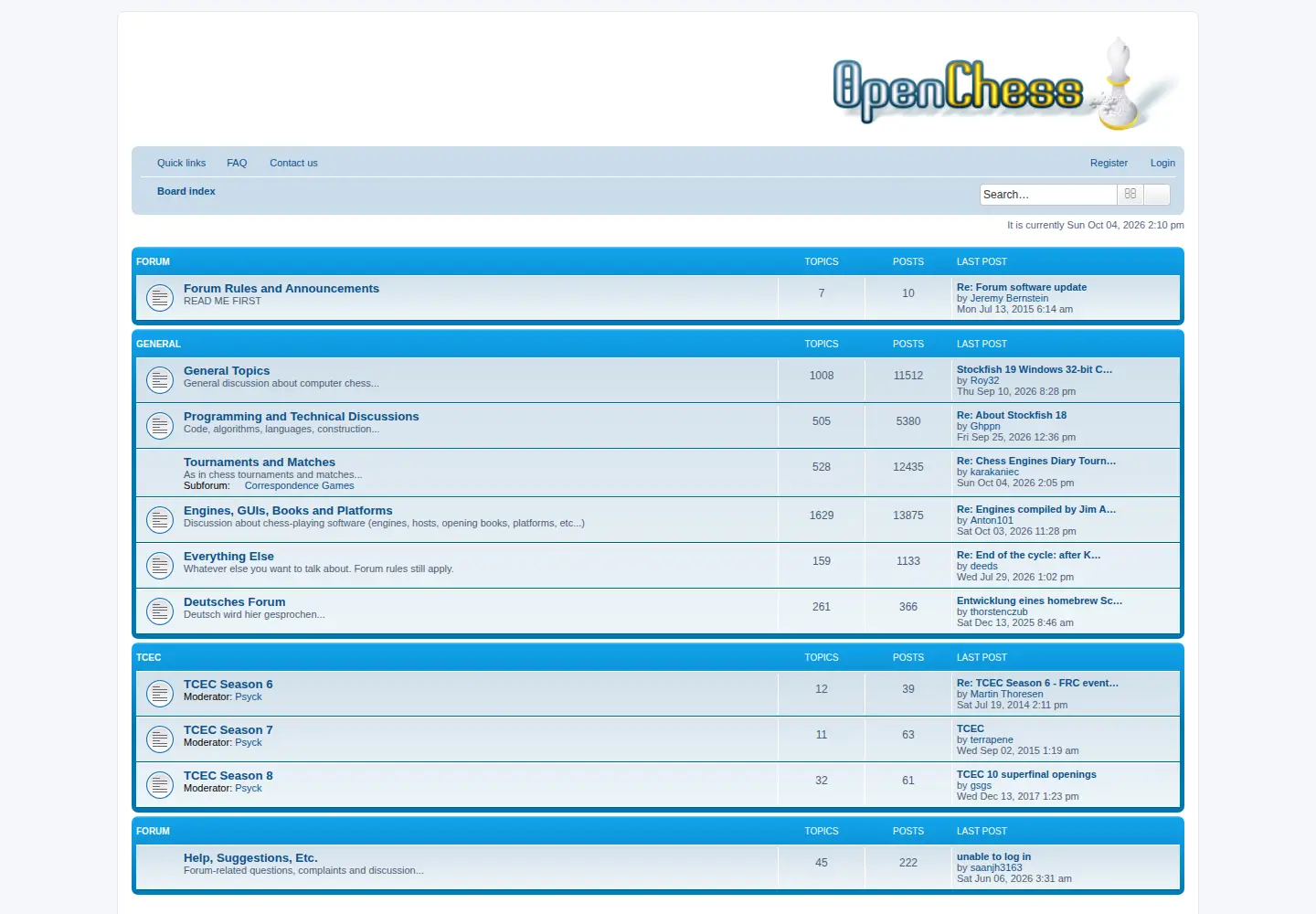The height and width of the screenshot is (914, 1316).
Task: Click the current time text 'Sun Oct 04, 2026'
Action: [1106, 225]
